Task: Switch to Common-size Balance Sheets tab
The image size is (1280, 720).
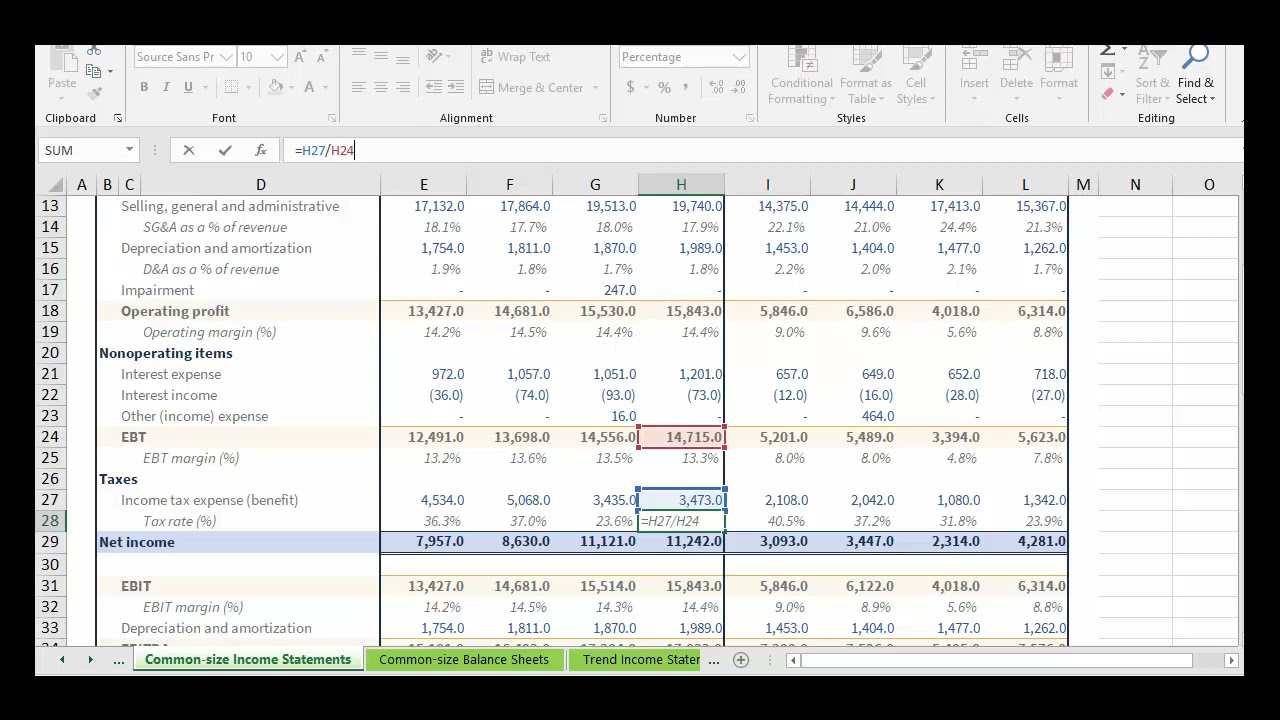Action: 464,659
